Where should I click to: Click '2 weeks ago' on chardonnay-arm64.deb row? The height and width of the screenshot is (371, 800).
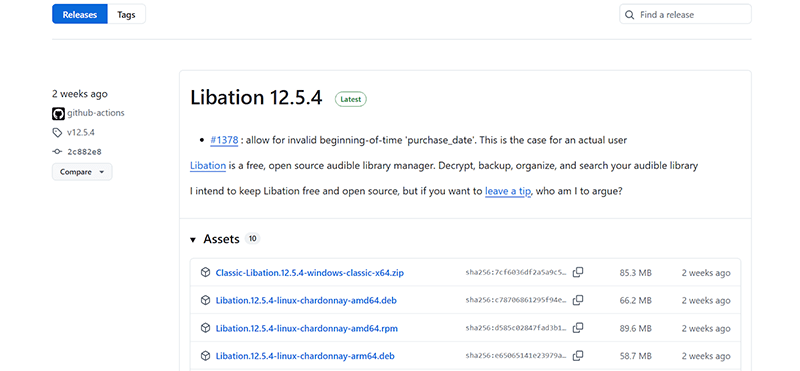pos(706,356)
